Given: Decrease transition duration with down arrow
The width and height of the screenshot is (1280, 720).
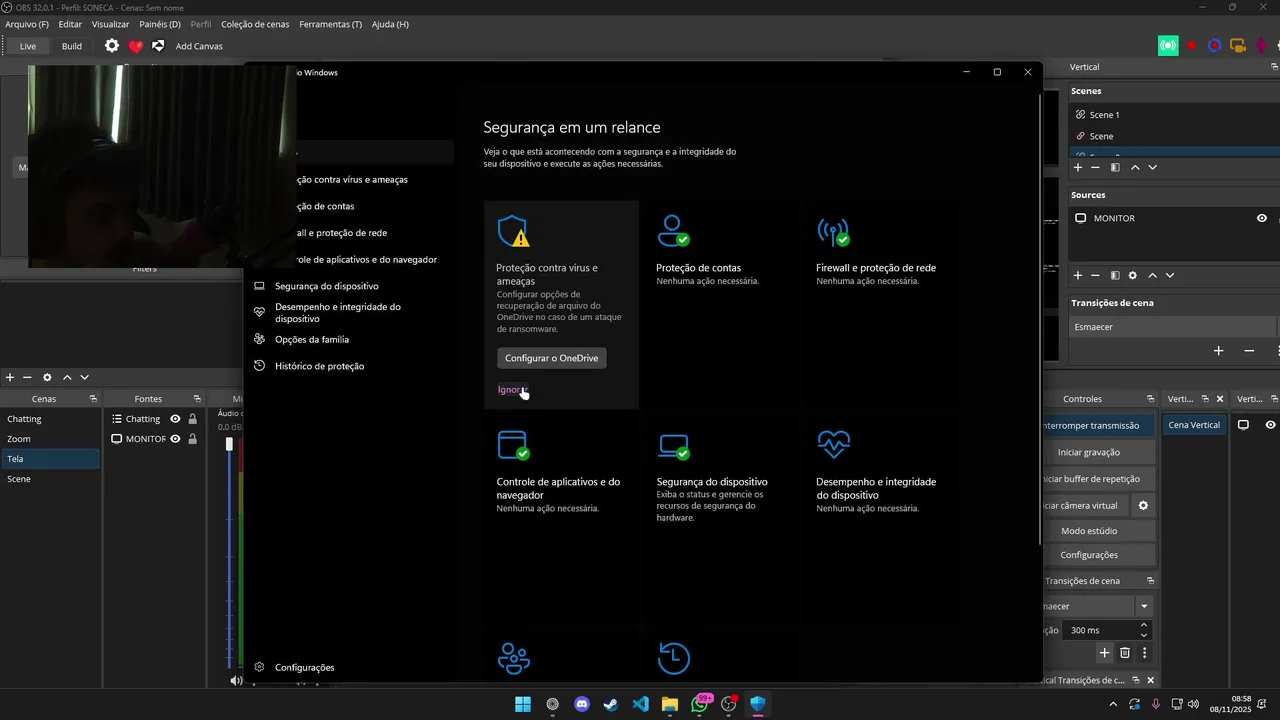Looking at the screenshot, I should point(1144,635).
